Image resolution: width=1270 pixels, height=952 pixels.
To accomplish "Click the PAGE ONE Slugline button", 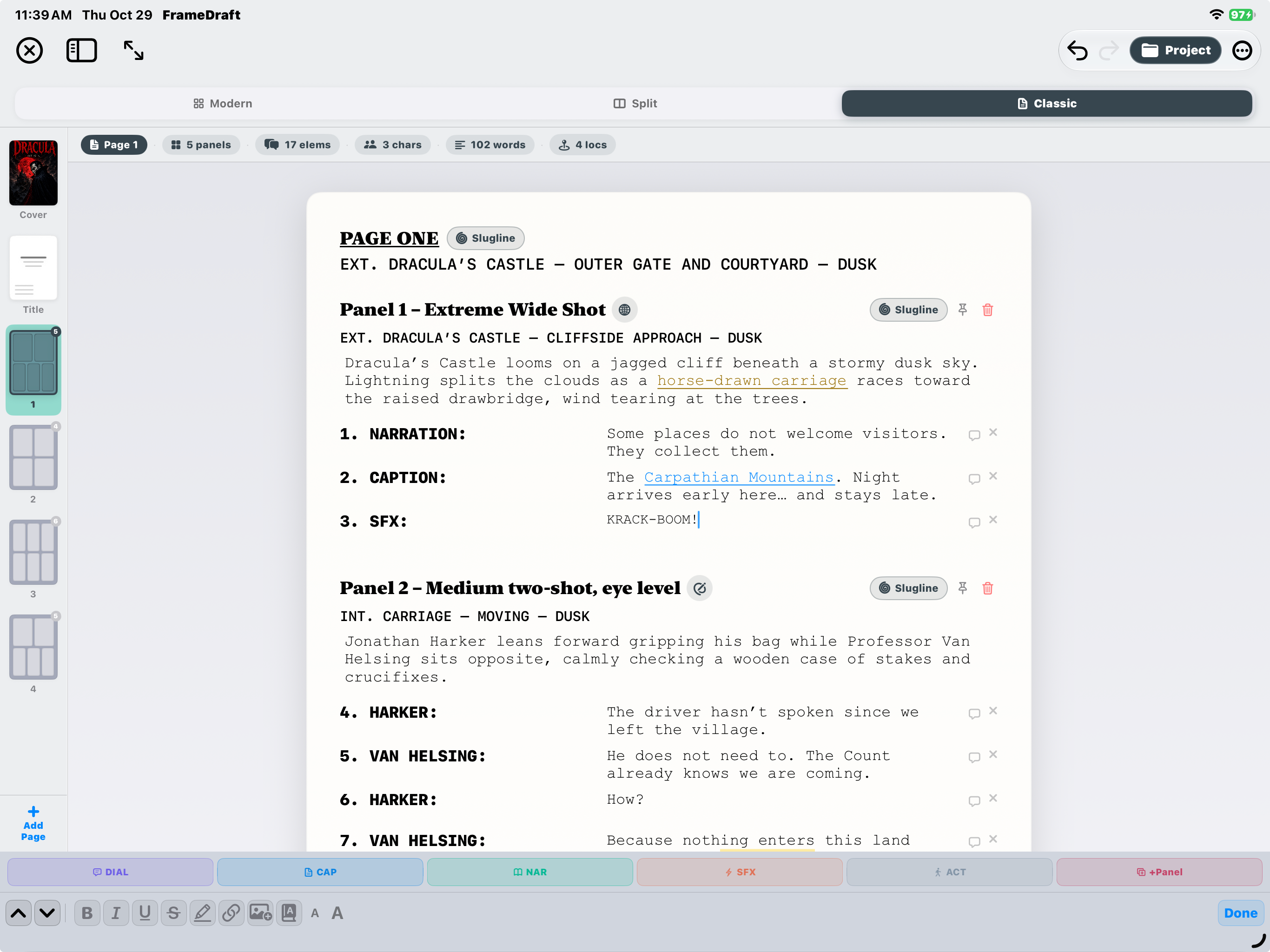I will [486, 238].
